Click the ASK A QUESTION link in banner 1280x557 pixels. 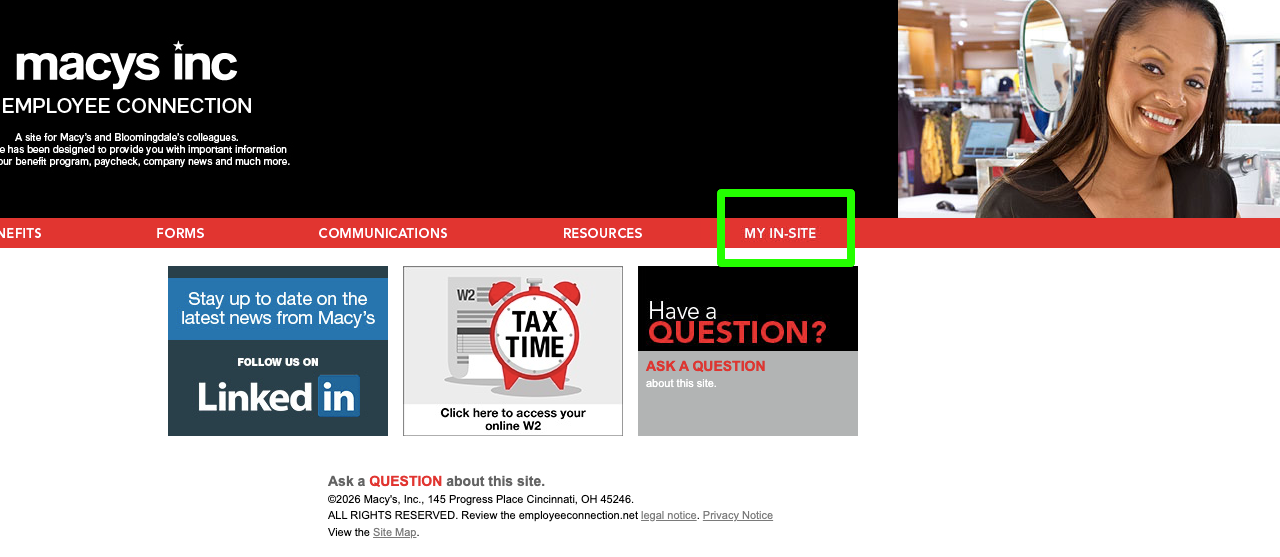706,366
